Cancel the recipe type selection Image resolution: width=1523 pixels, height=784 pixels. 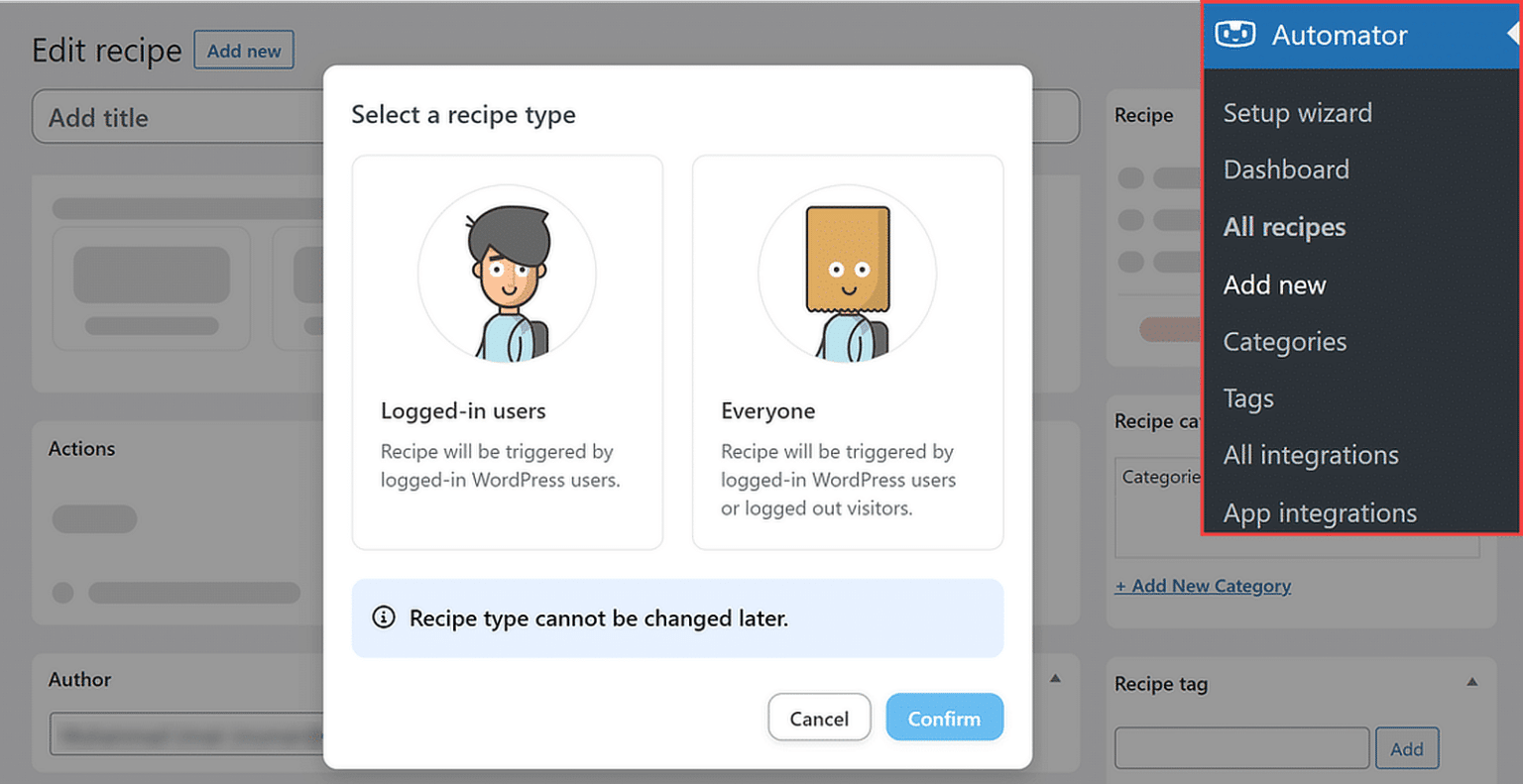(819, 717)
